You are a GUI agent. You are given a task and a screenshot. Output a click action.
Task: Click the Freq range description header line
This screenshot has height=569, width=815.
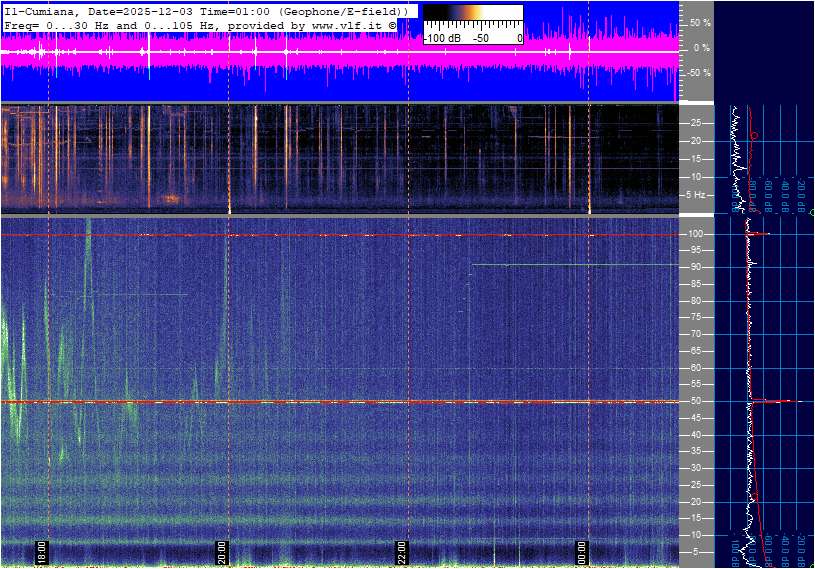200,23
